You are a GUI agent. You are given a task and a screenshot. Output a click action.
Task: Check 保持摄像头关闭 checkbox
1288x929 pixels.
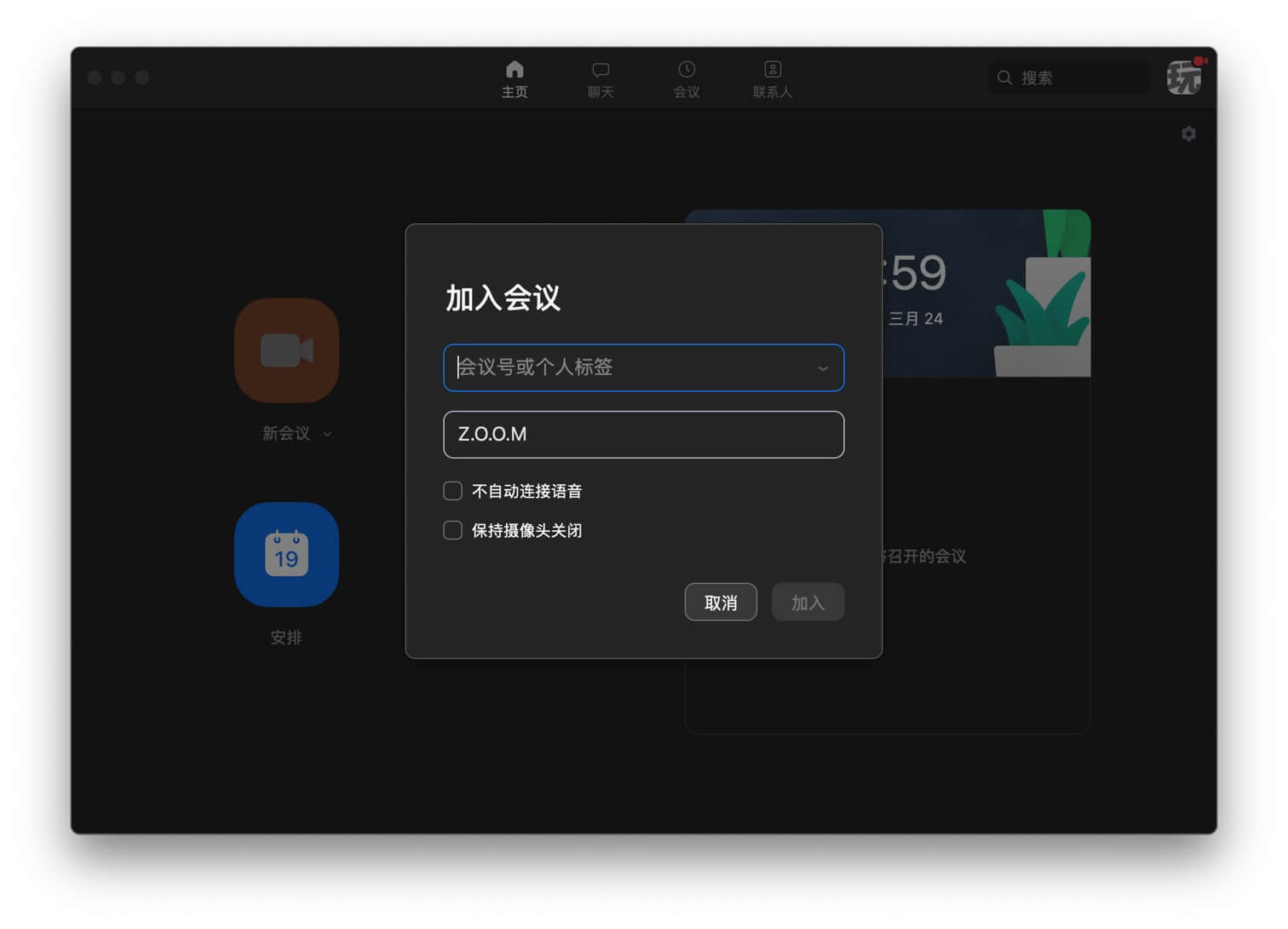click(452, 530)
